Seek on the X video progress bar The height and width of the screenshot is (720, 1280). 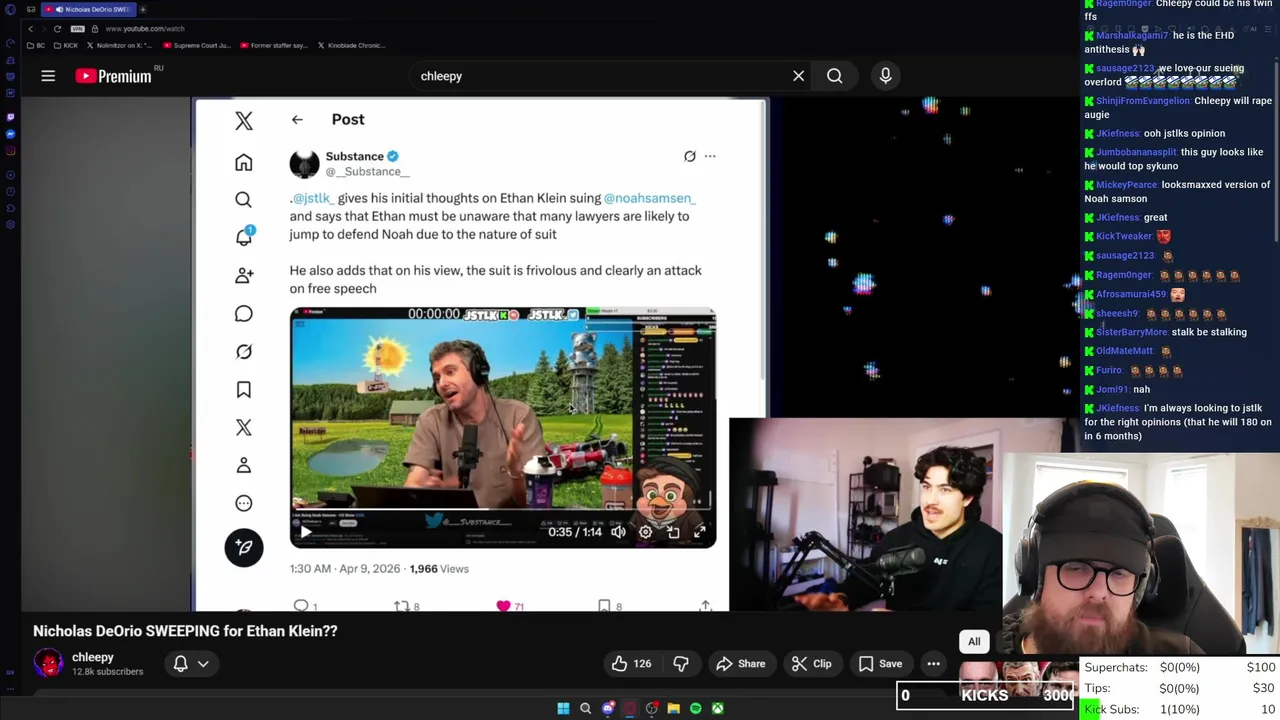pos(503,510)
